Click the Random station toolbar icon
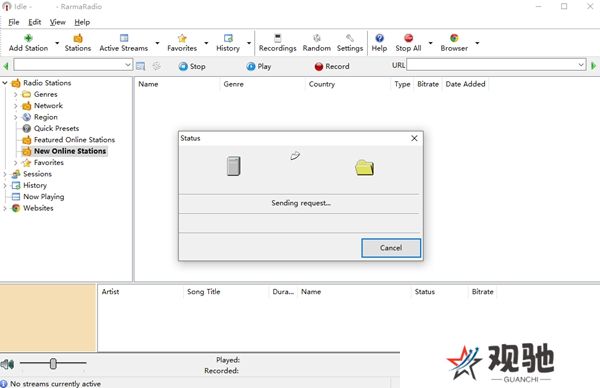 click(316, 42)
